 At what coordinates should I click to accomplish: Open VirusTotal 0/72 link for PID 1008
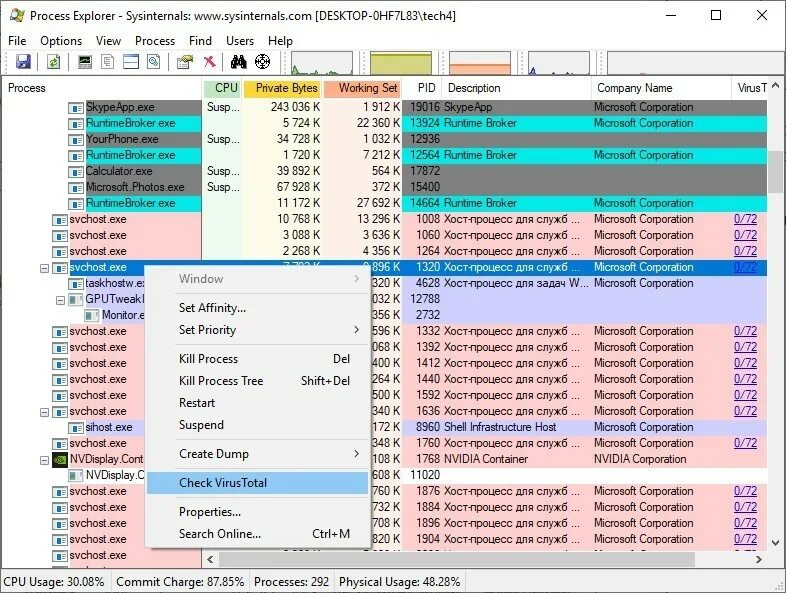(745, 219)
